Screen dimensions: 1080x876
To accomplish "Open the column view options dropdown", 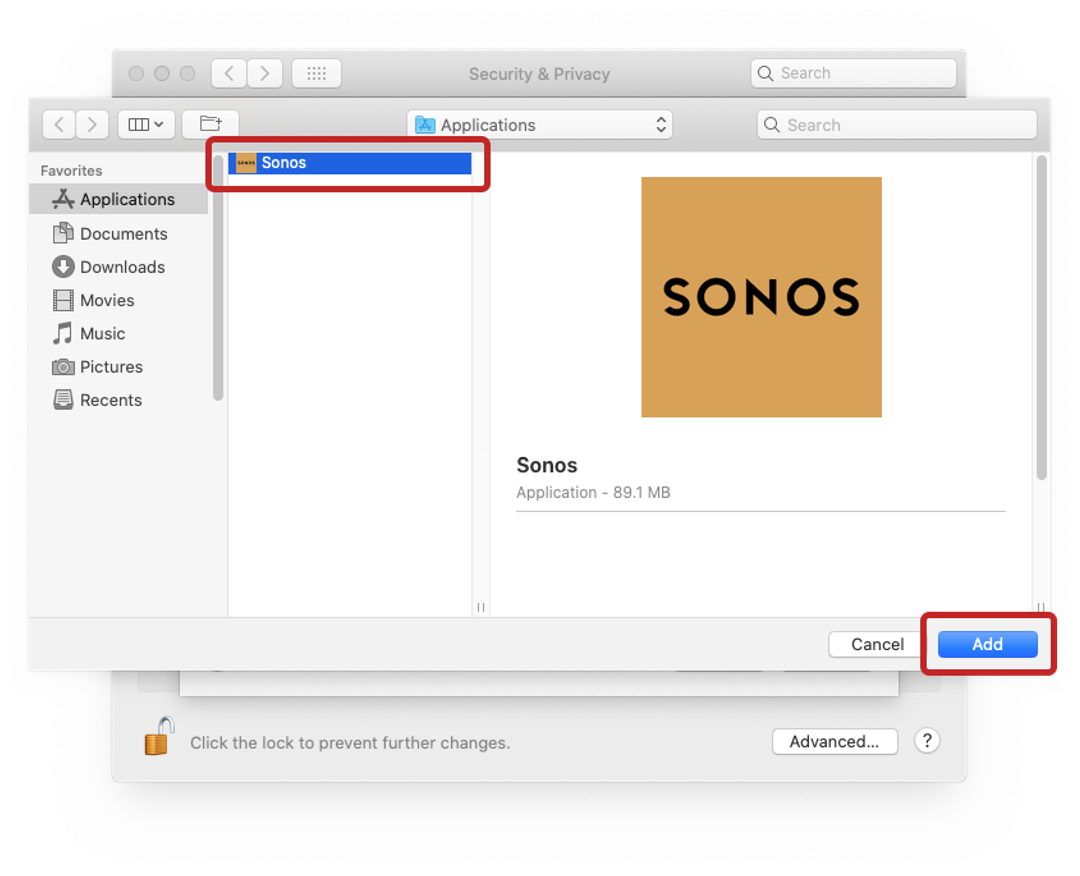I will [x=145, y=123].
